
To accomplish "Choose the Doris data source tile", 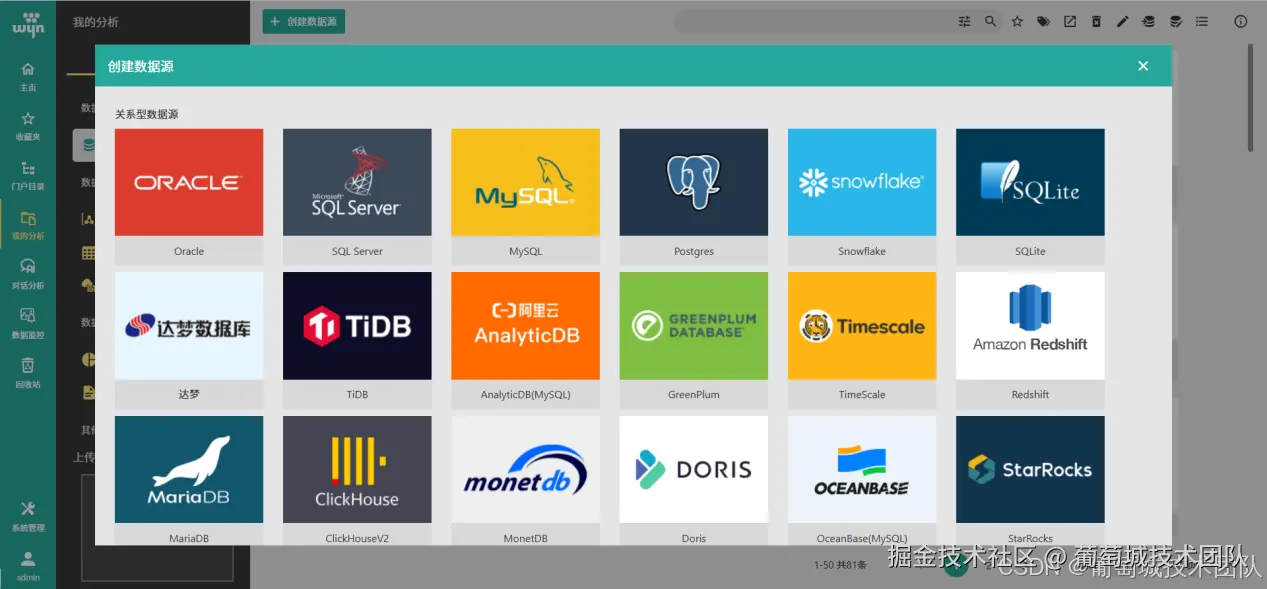I will (x=694, y=481).
